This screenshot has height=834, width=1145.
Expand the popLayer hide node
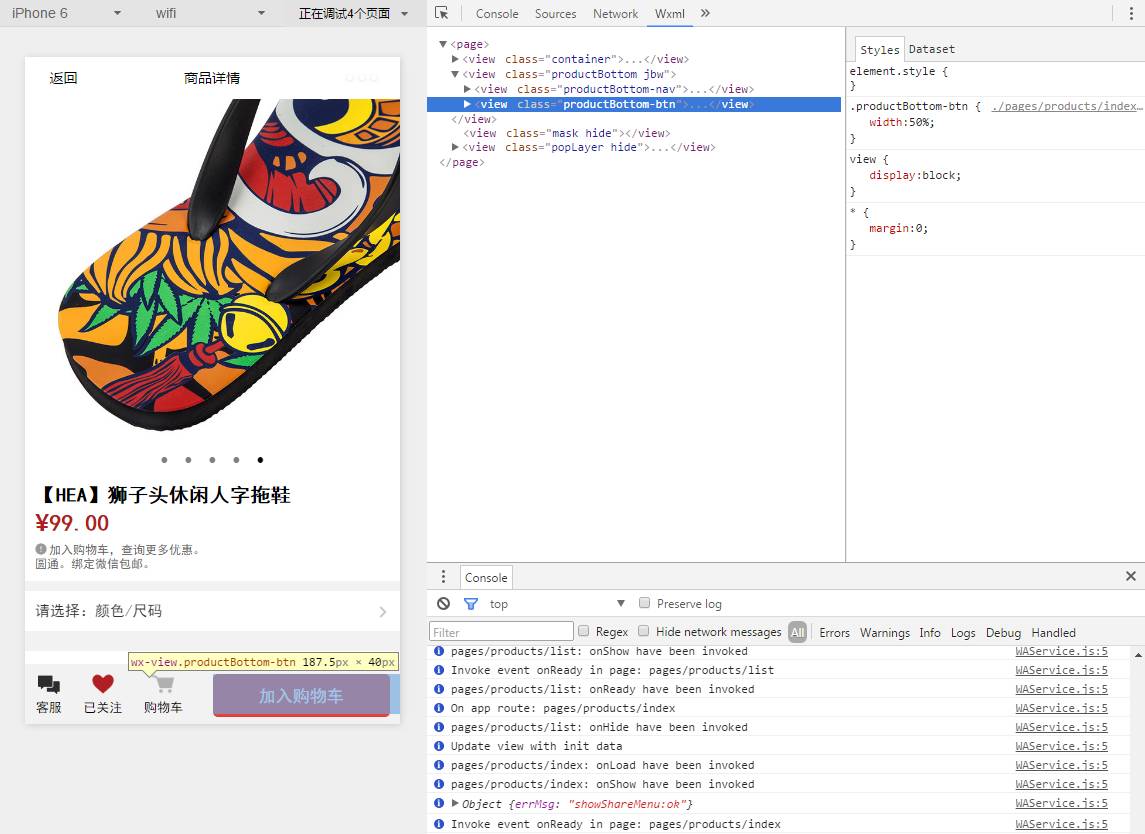455,147
